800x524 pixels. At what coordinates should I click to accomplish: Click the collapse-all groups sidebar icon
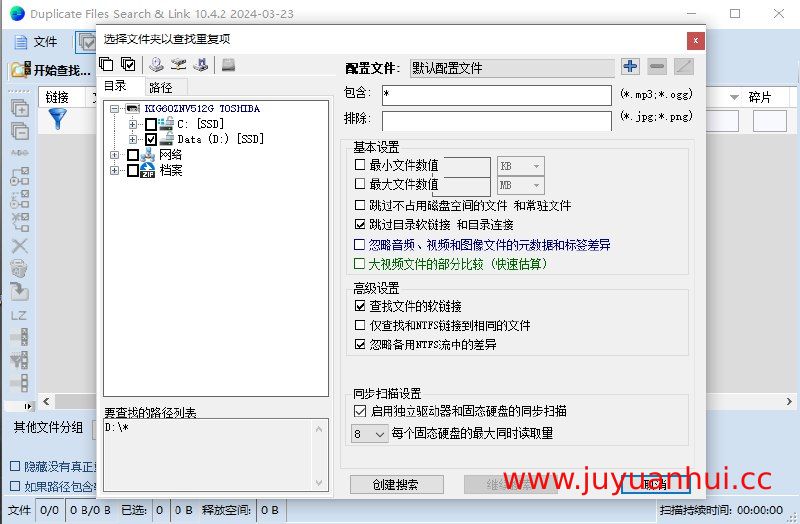point(20,131)
